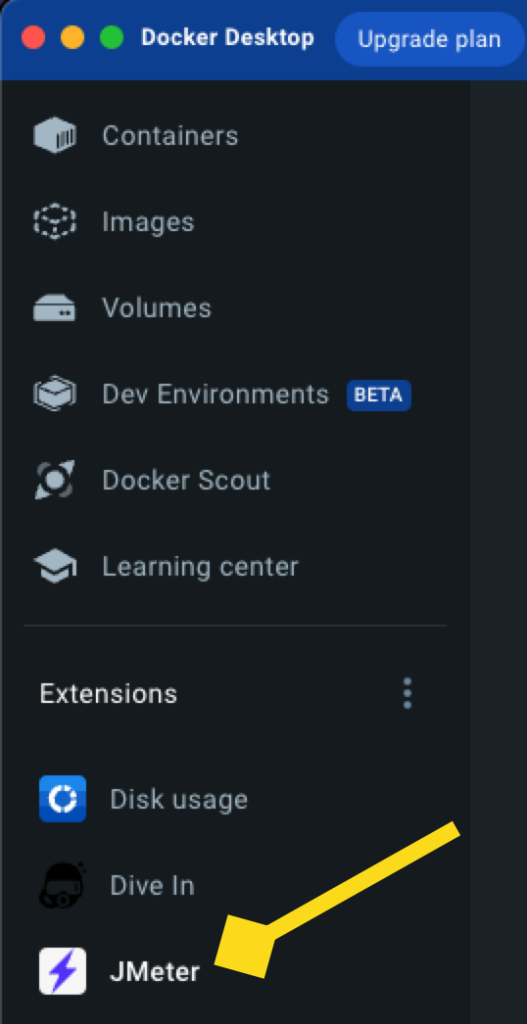Click the BETA badge next to Dev Environments
The image size is (527, 1024).
click(x=379, y=394)
